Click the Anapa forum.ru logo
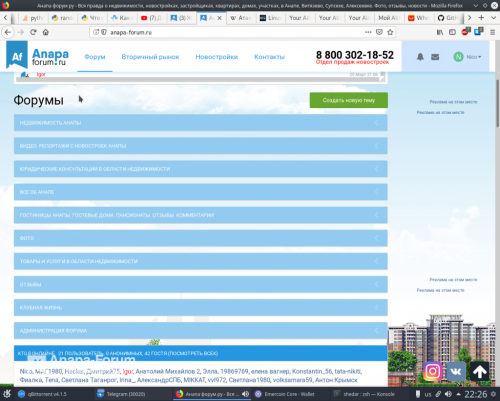Image resolution: width=500 pixels, height=401 pixels. point(37,55)
